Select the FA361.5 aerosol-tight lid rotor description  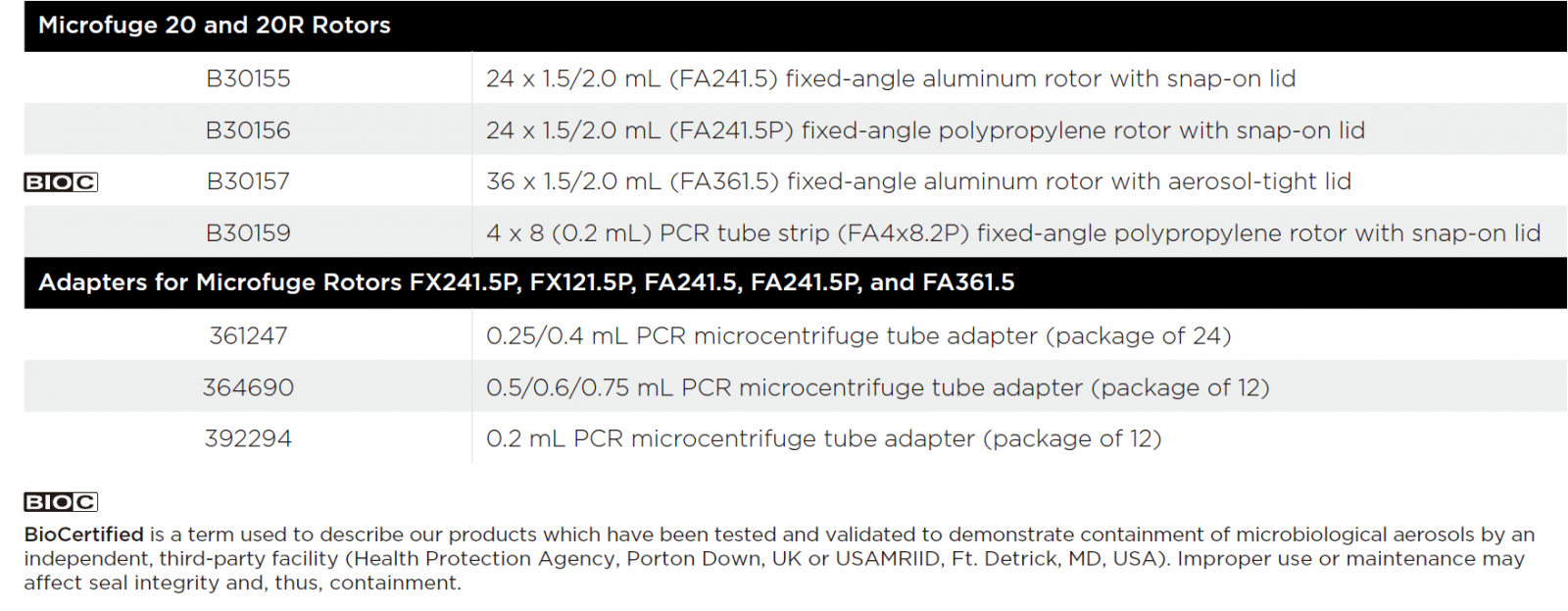point(918,181)
